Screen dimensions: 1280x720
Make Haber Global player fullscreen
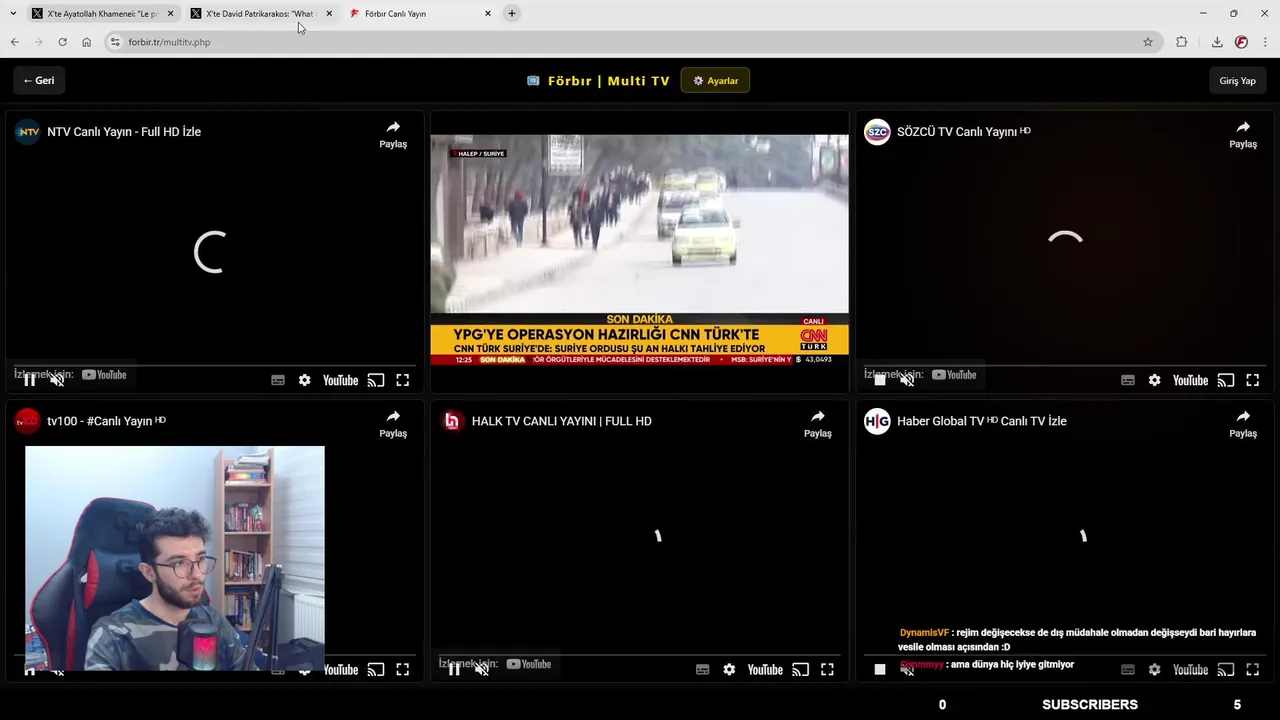(x=1252, y=670)
